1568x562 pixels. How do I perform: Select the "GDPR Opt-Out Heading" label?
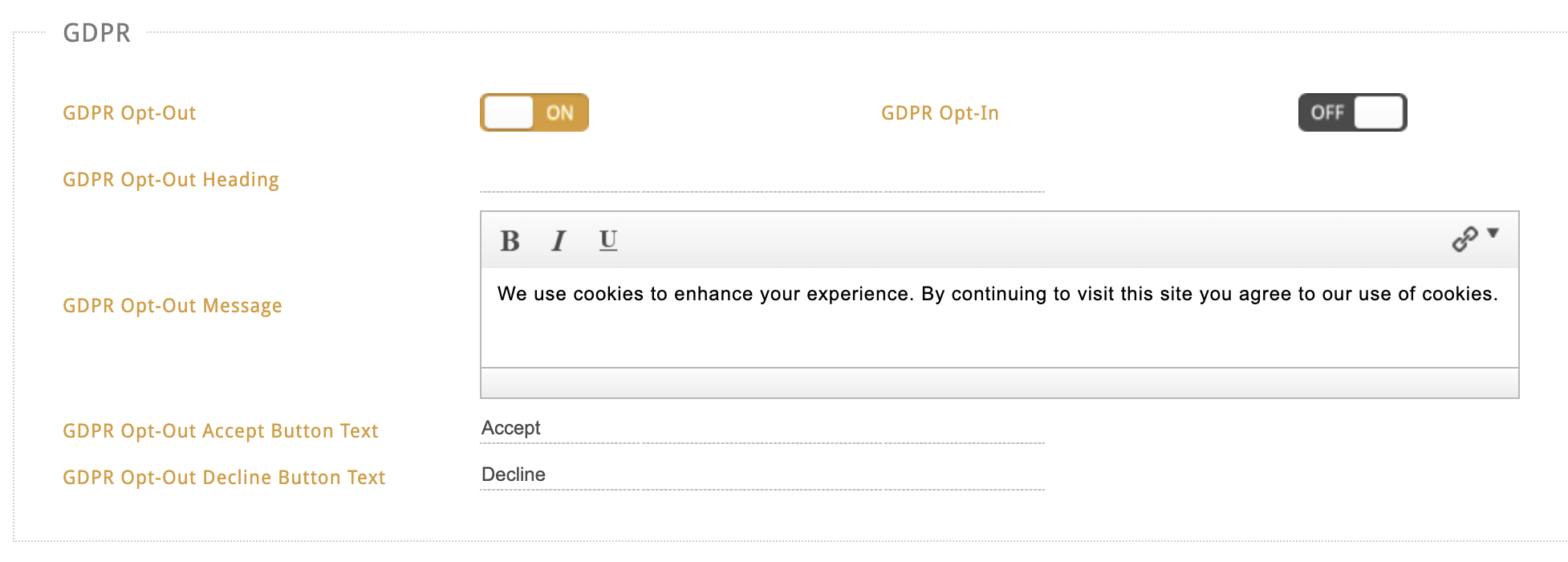tap(171, 180)
